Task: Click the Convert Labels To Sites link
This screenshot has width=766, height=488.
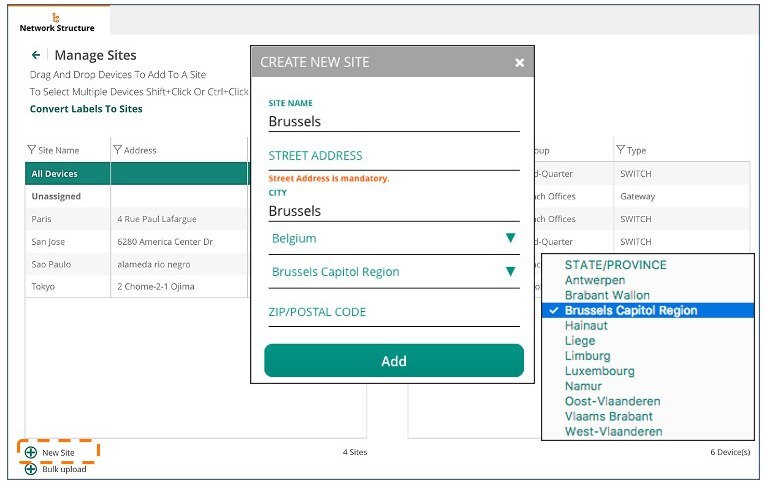Action: (x=86, y=109)
